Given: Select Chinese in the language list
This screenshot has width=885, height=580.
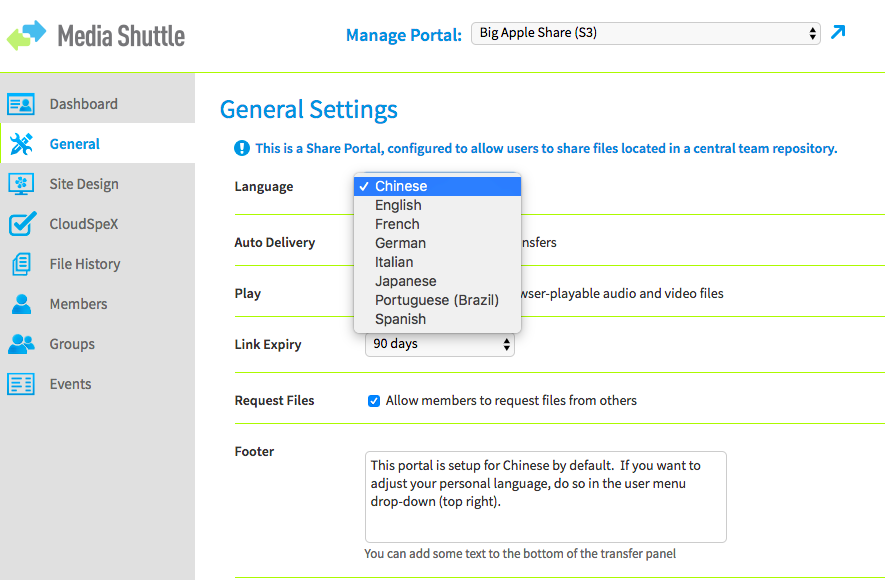Looking at the screenshot, I should (437, 186).
